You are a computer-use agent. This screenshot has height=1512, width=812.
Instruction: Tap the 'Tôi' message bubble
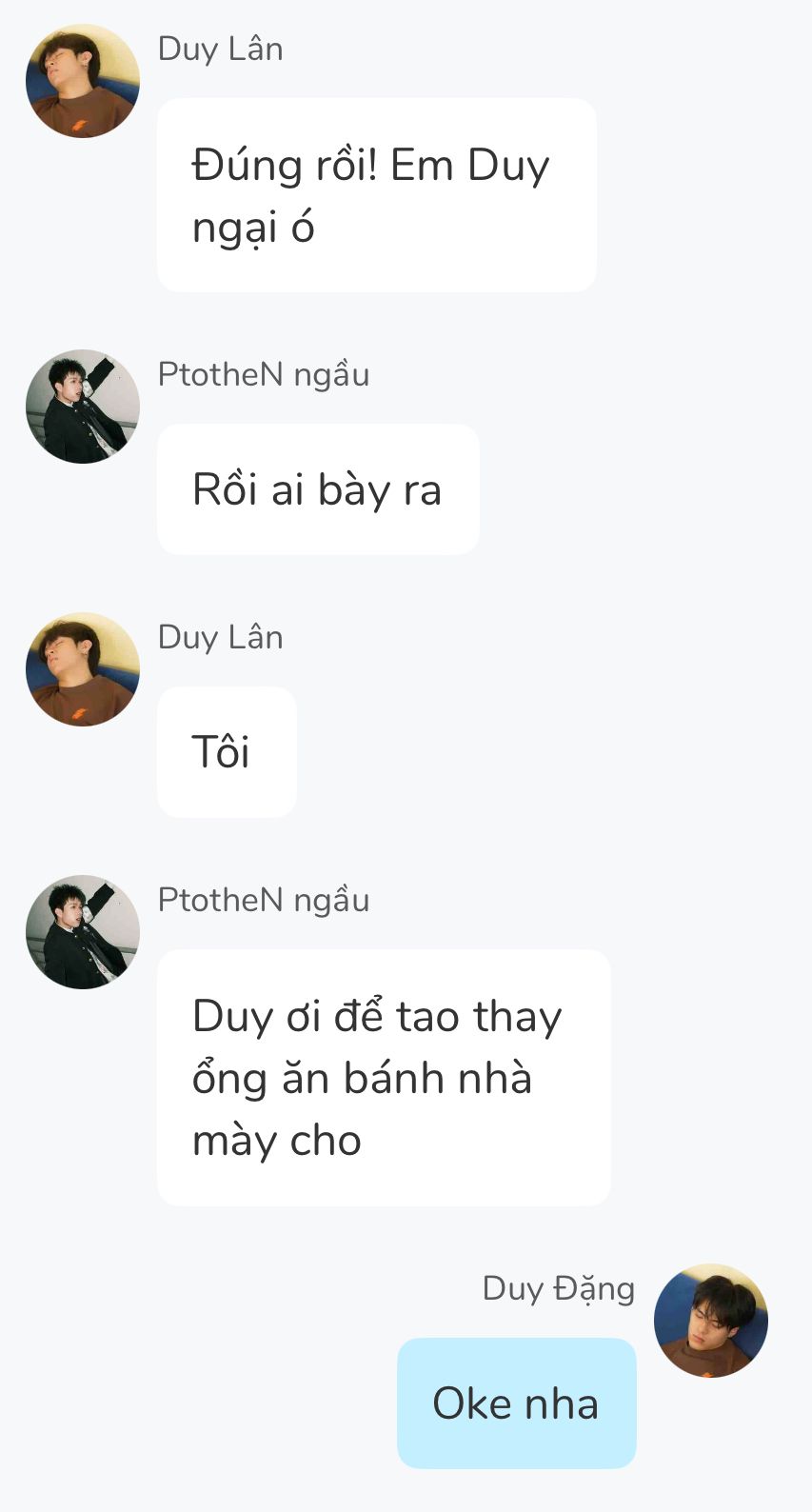coord(227,752)
